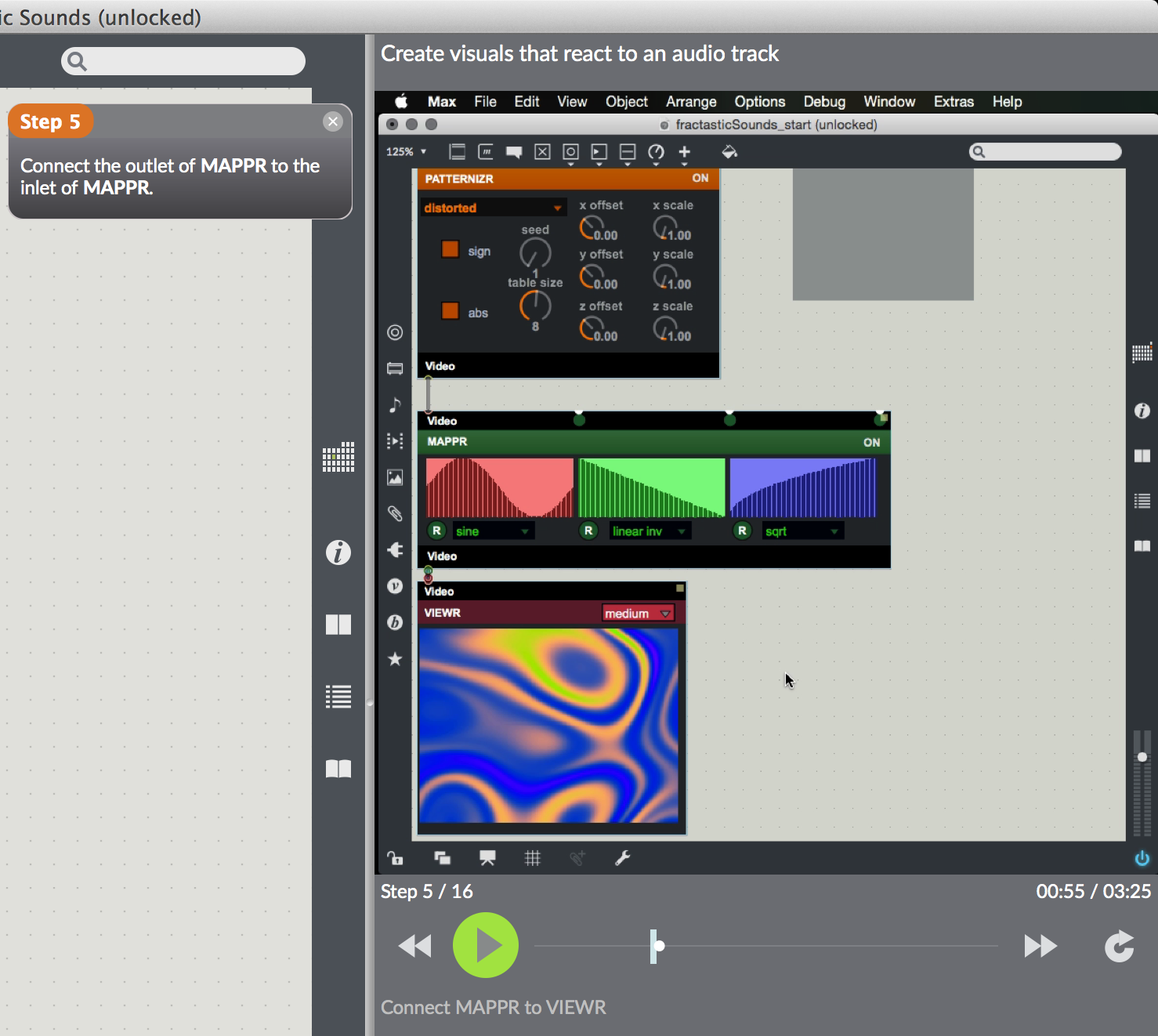Click the replay circular arrow icon
The height and width of the screenshot is (1036, 1158).
click(x=1119, y=946)
